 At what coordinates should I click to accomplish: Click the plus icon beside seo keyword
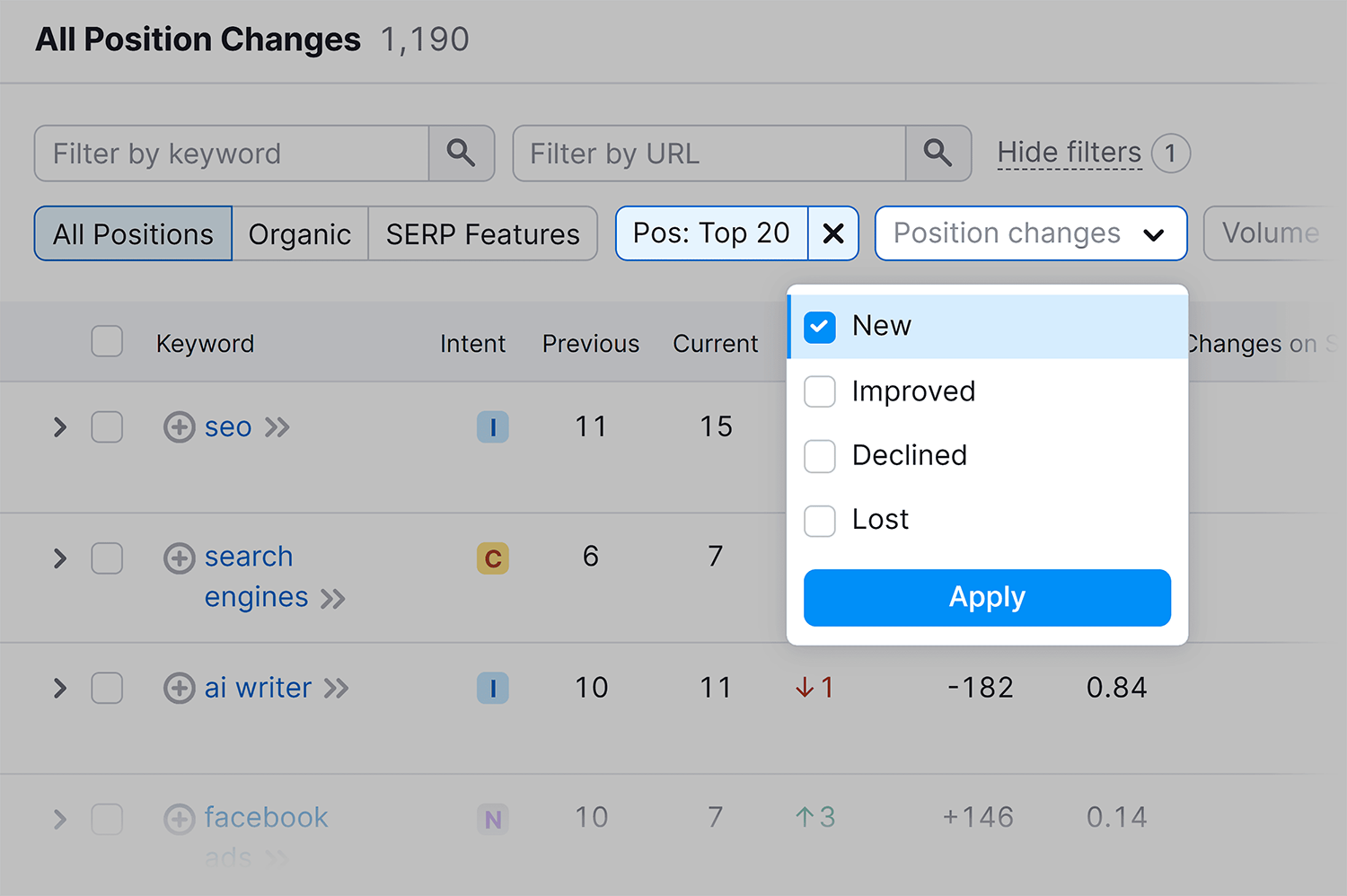pos(180,427)
